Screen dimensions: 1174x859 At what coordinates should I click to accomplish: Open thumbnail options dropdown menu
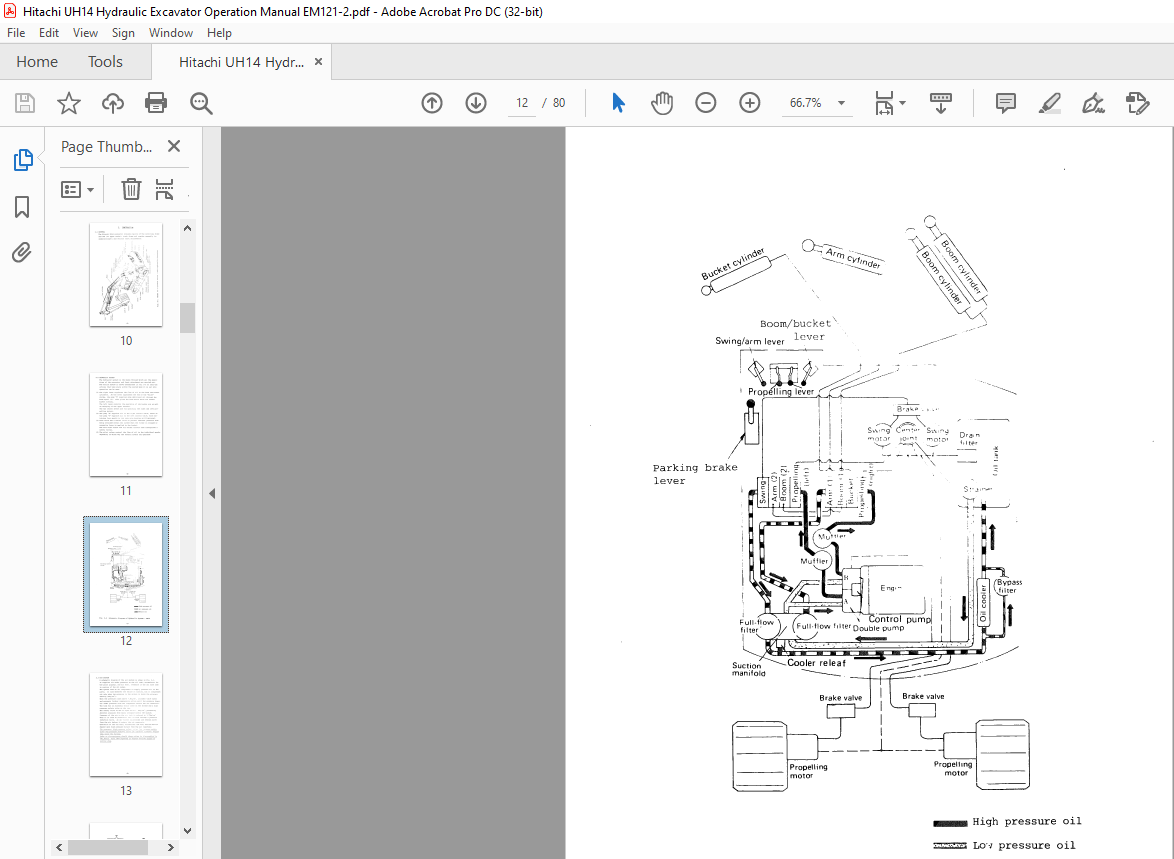[77, 189]
